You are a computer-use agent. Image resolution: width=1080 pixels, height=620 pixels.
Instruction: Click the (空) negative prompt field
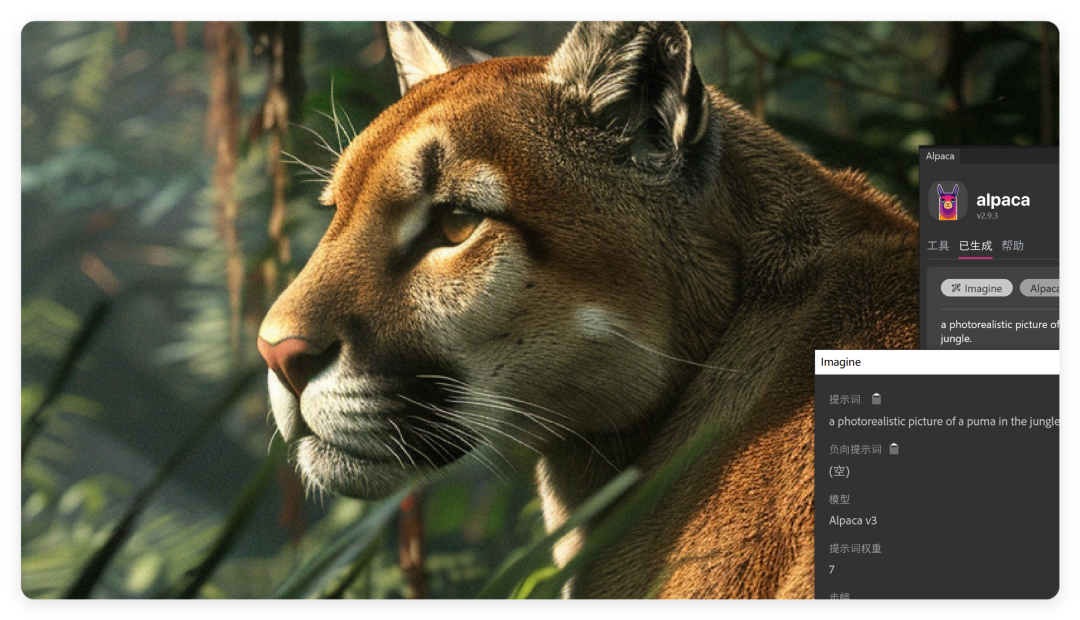pyautogui.click(x=838, y=471)
